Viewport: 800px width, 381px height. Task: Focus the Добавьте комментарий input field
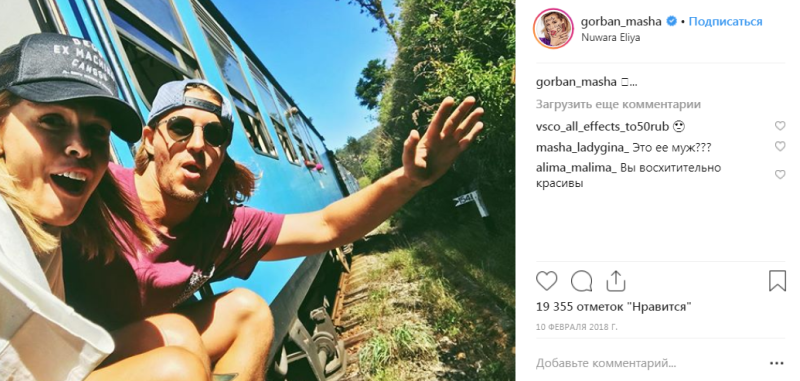pos(648,364)
